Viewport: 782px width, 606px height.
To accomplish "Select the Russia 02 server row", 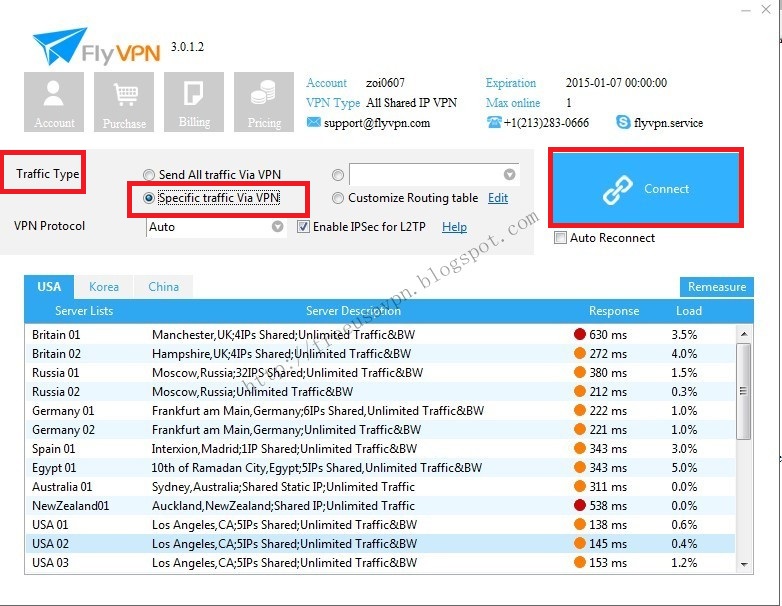I will [380, 391].
